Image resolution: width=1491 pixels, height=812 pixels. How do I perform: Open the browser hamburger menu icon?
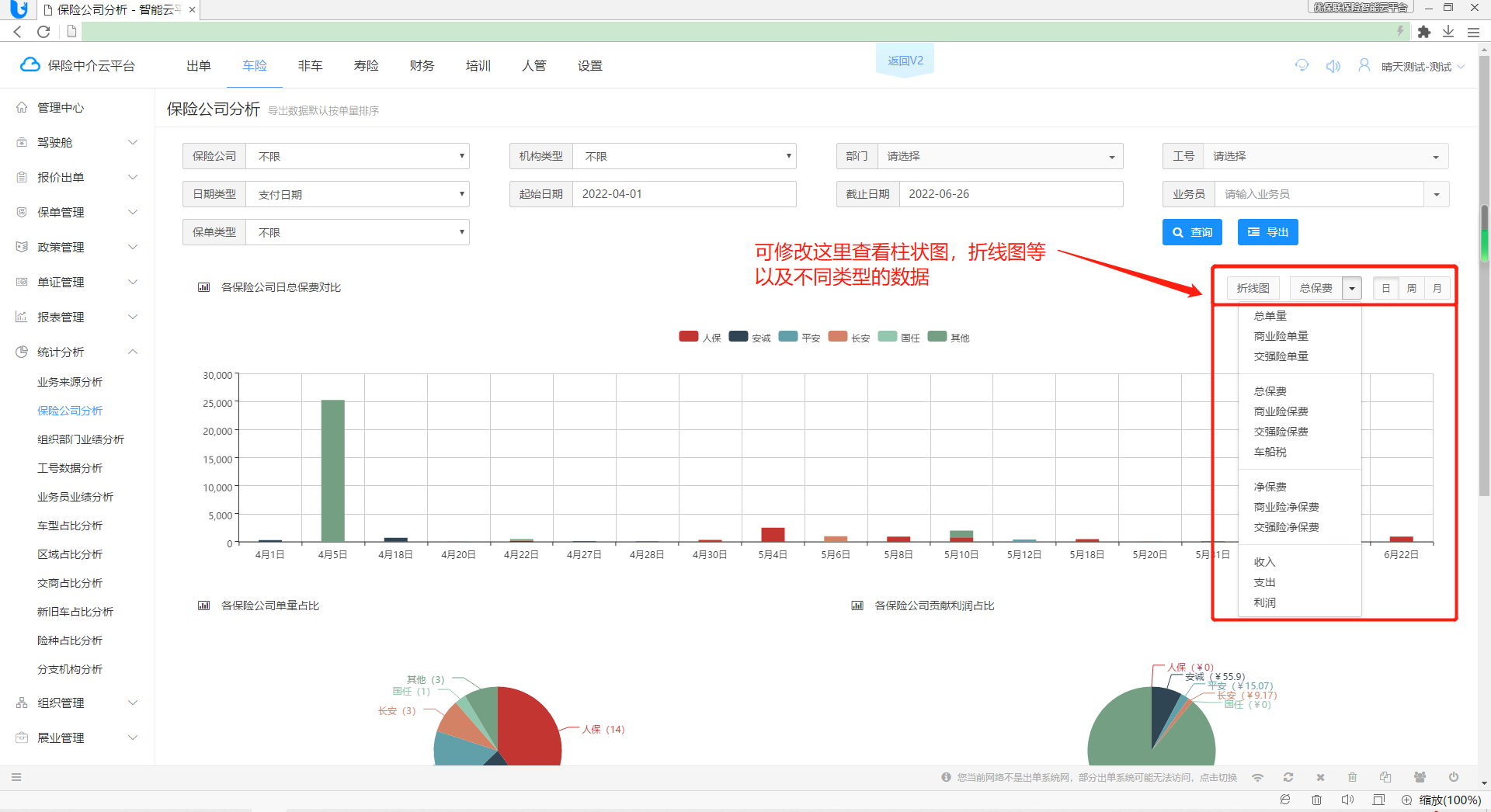[1473, 32]
